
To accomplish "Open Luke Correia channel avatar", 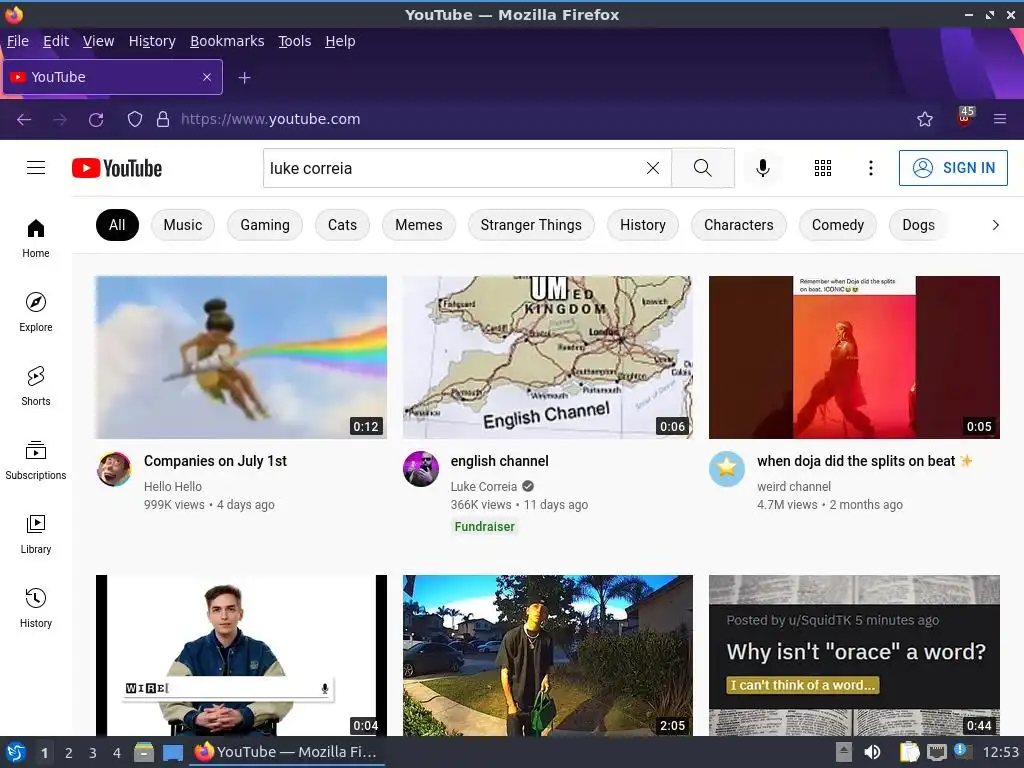I will pyautogui.click(x=421, y=469).
